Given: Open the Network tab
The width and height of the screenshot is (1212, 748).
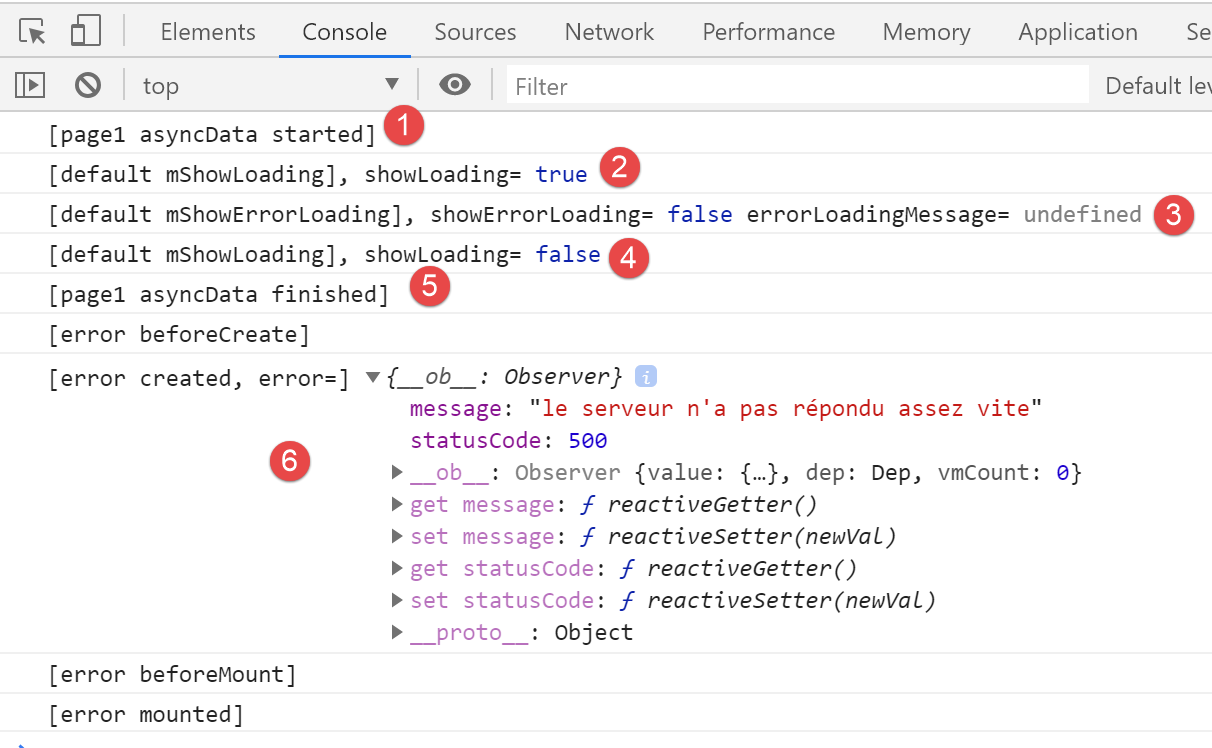Looking at the screenshot, I should 609,32.
